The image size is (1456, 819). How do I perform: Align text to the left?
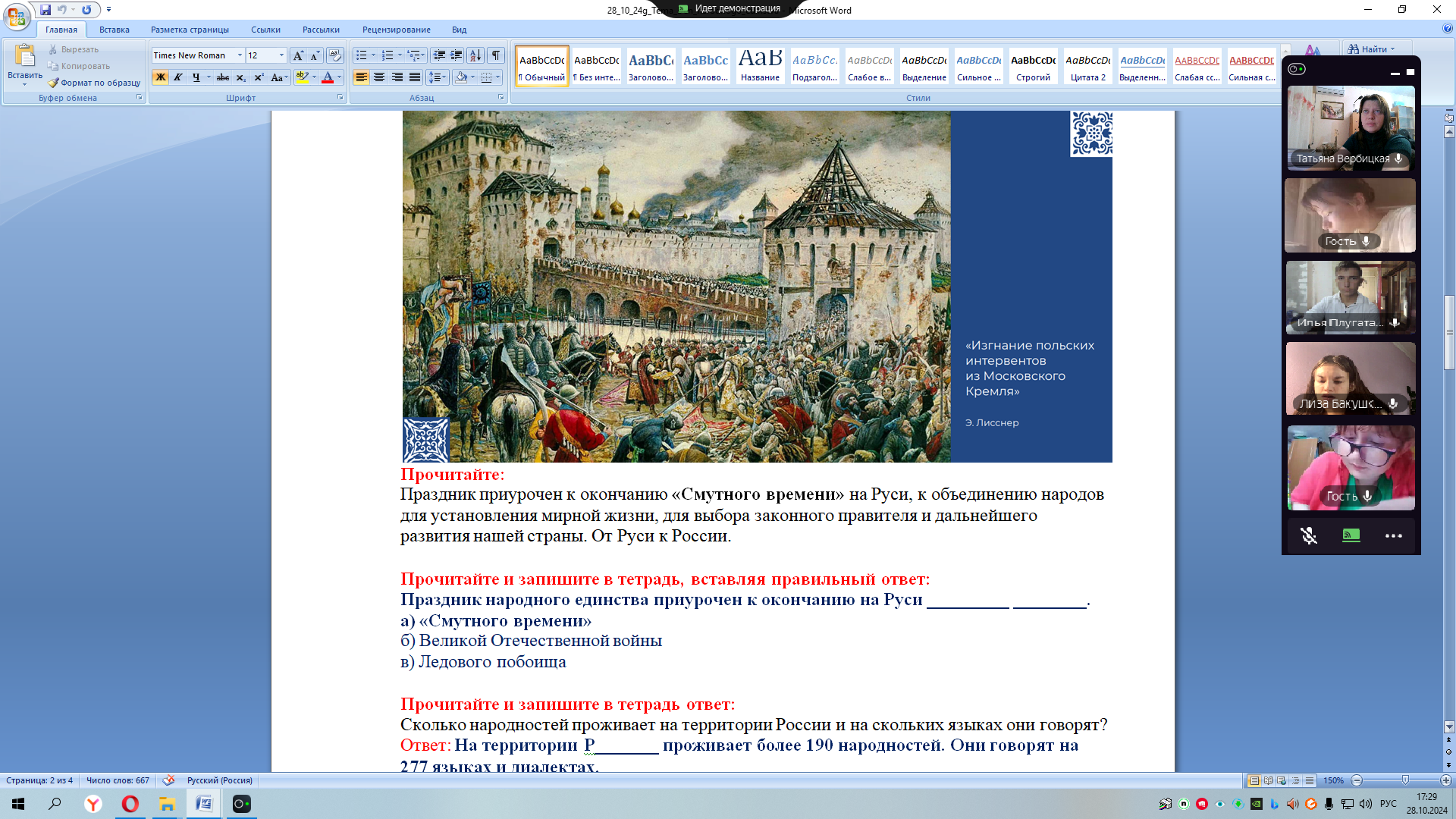361,77
